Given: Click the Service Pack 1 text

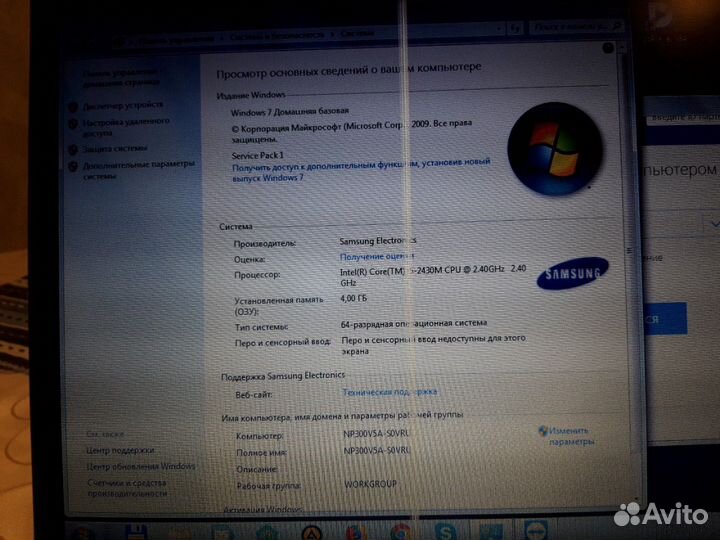Looking at the screenshot, I should (x=258, y=155).
